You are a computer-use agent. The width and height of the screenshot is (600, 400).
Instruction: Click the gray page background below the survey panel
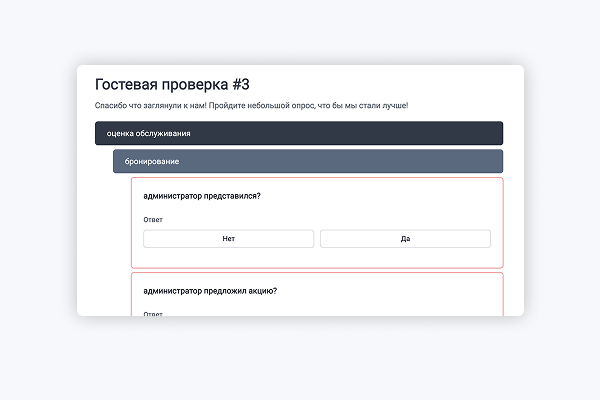(300, 360)
